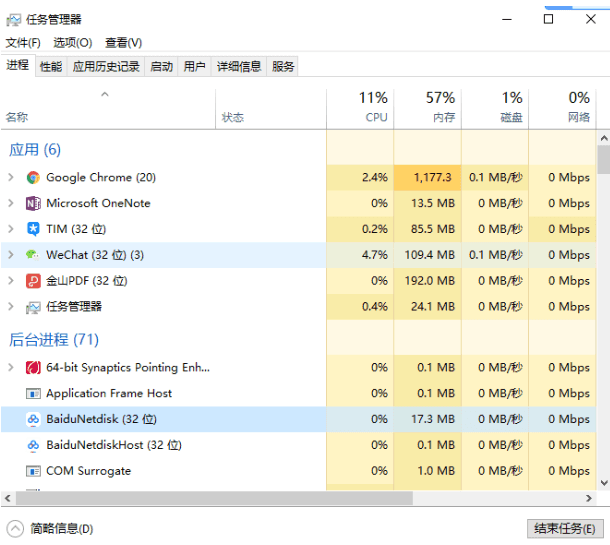610x545 pixels.
Task: Expand the 64-bit Synaptics Pointing group
Action: 11,367
